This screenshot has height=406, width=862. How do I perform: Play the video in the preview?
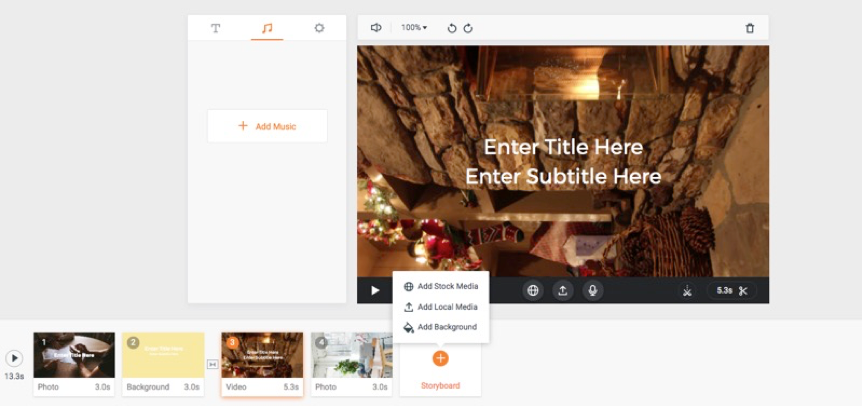point(375,291)
